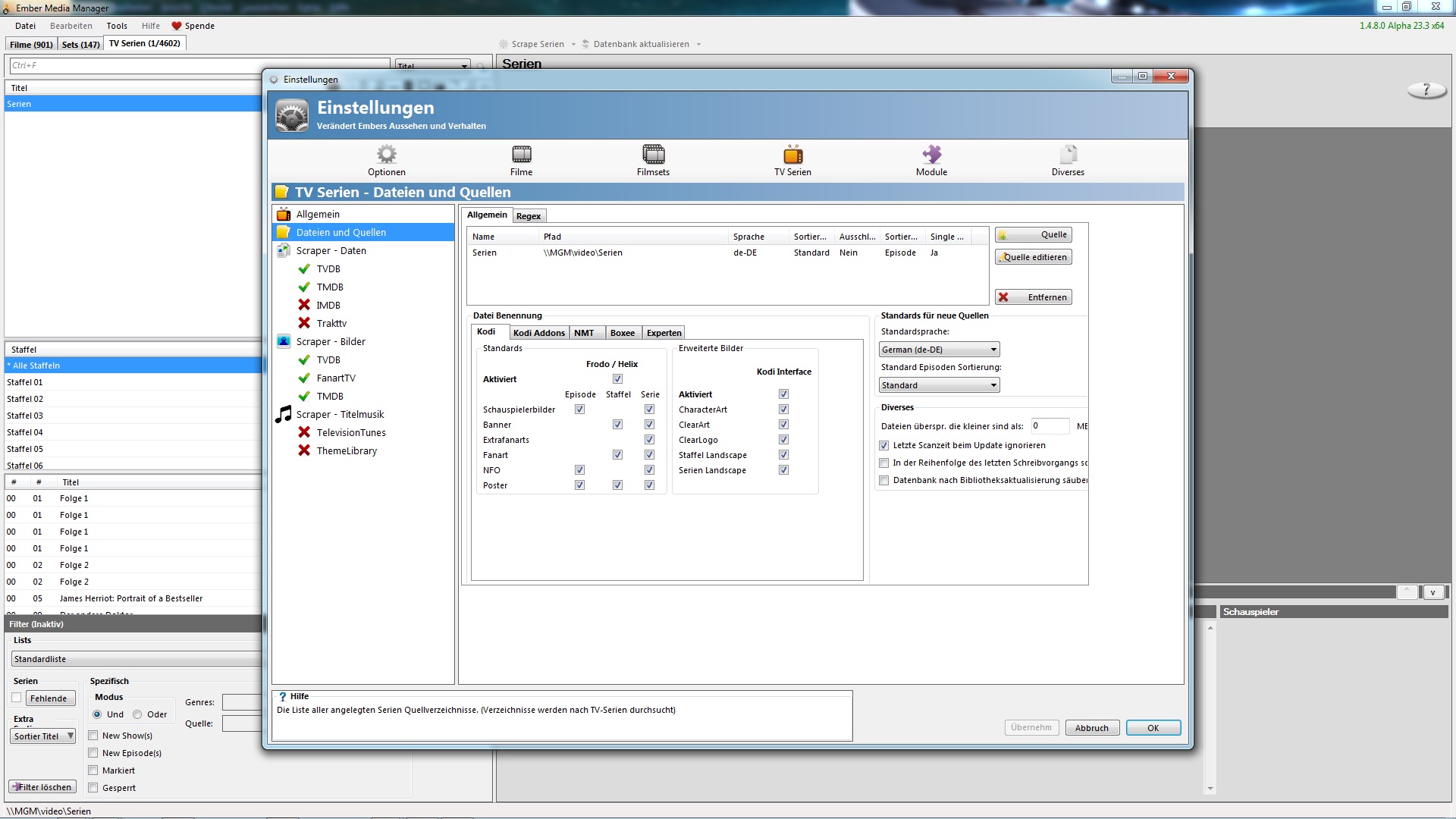Viewport: 1456px width, 819px height.
Task: Toggle the ClearLogo checkbox
Action: click(x=783, y=440)
